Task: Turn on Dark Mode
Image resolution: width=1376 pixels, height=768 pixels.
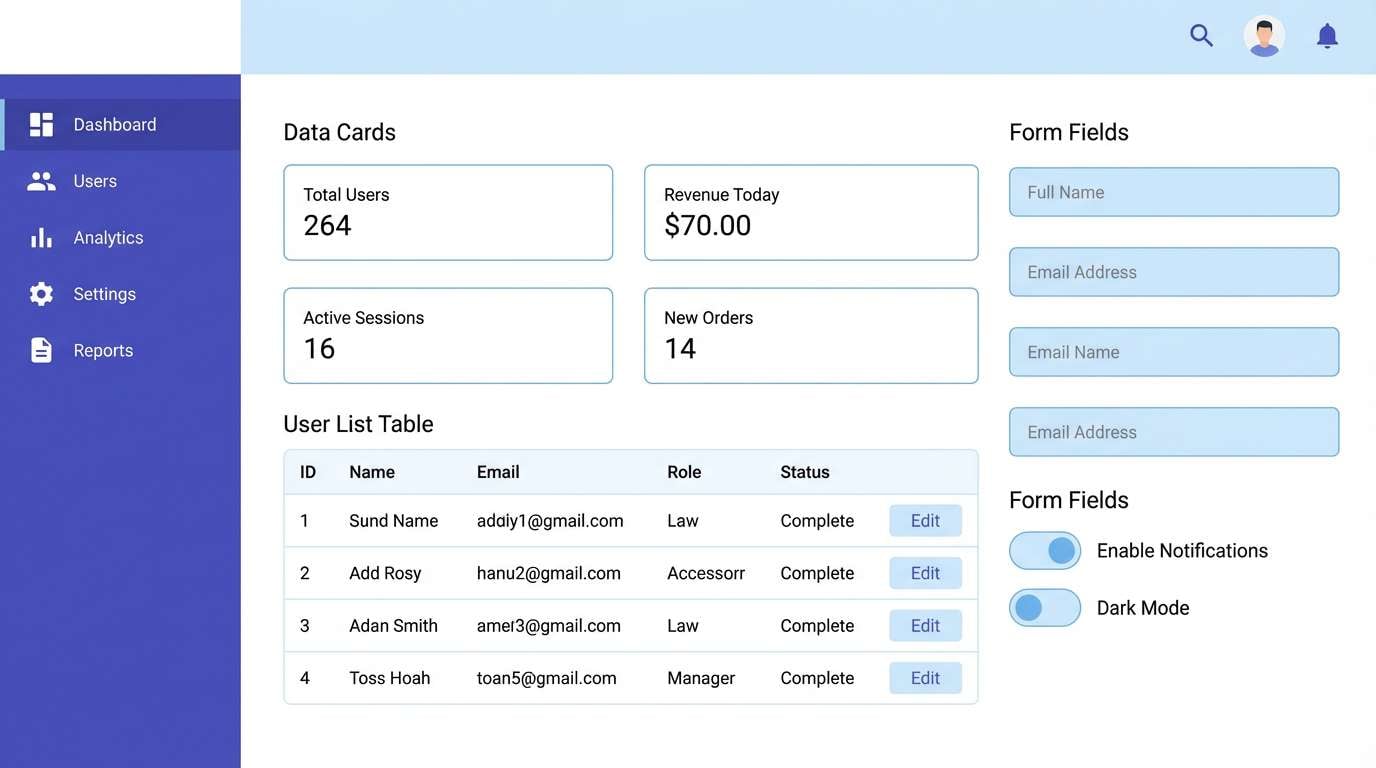Action: (1045, 607)
